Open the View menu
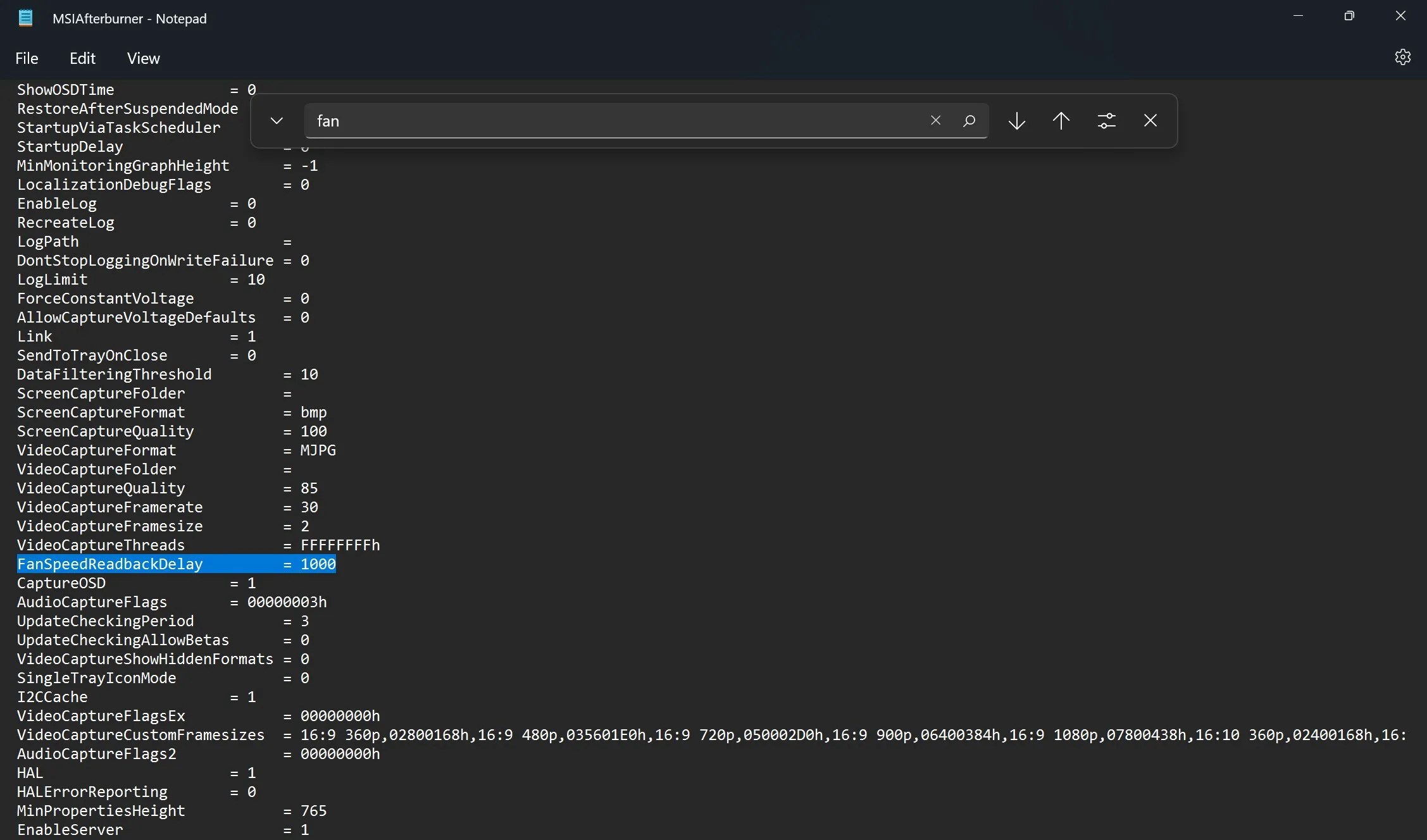The image size is (1427, 840). 143,58
